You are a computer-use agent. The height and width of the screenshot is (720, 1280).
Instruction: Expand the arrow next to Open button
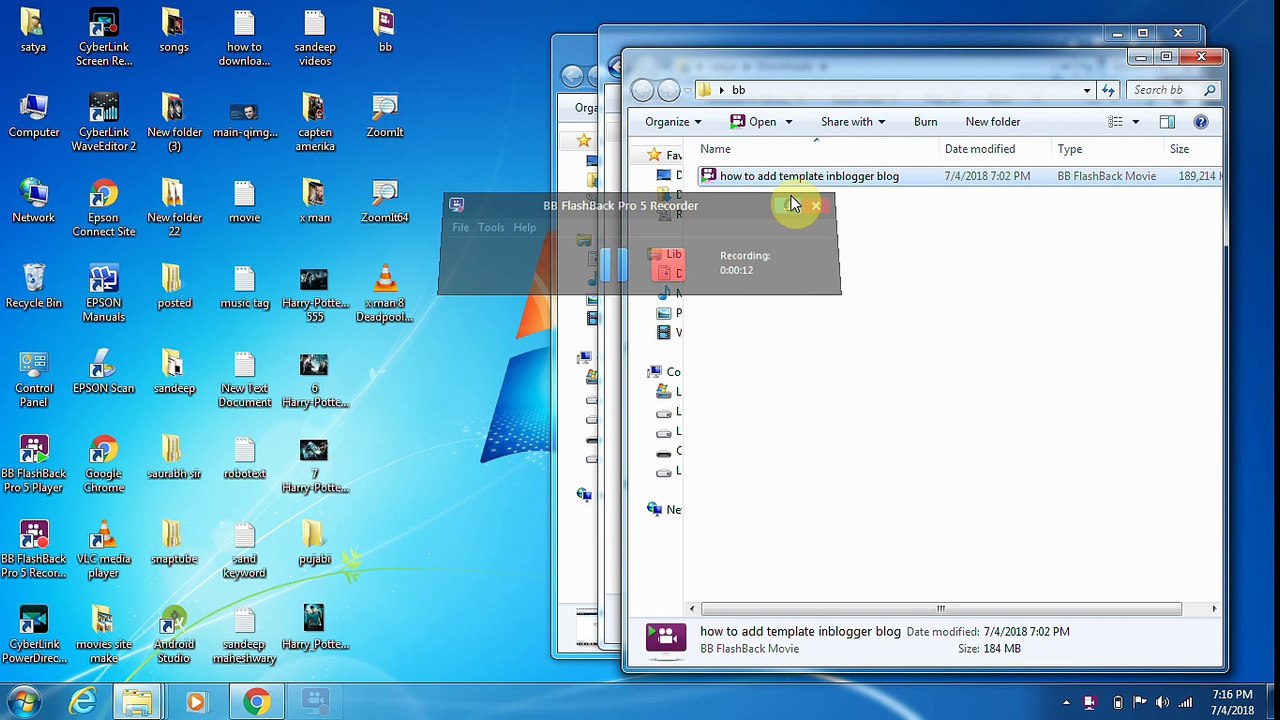(x=788, y=122)
